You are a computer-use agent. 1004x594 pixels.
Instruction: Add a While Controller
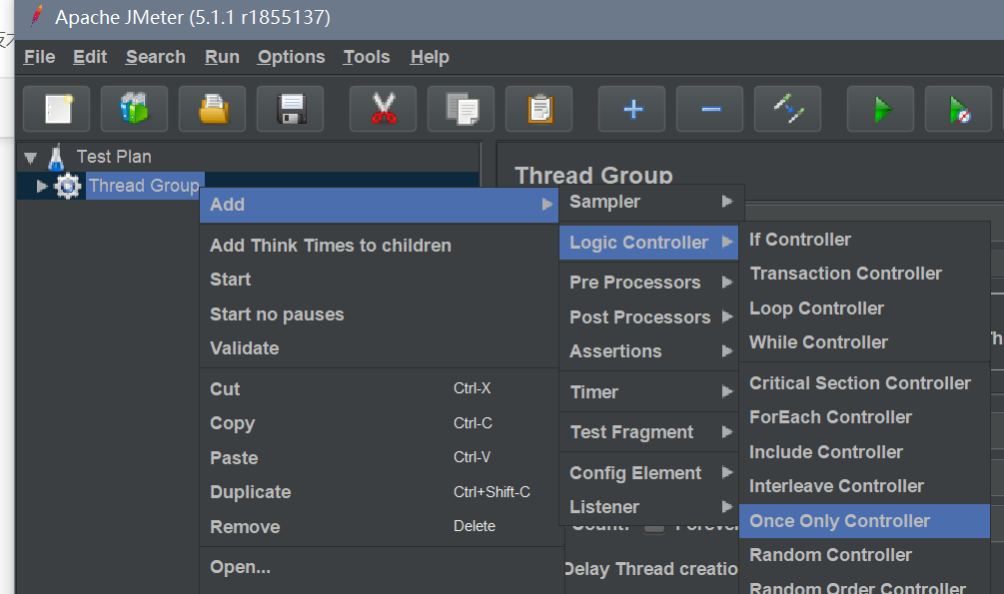pos(865,342)
